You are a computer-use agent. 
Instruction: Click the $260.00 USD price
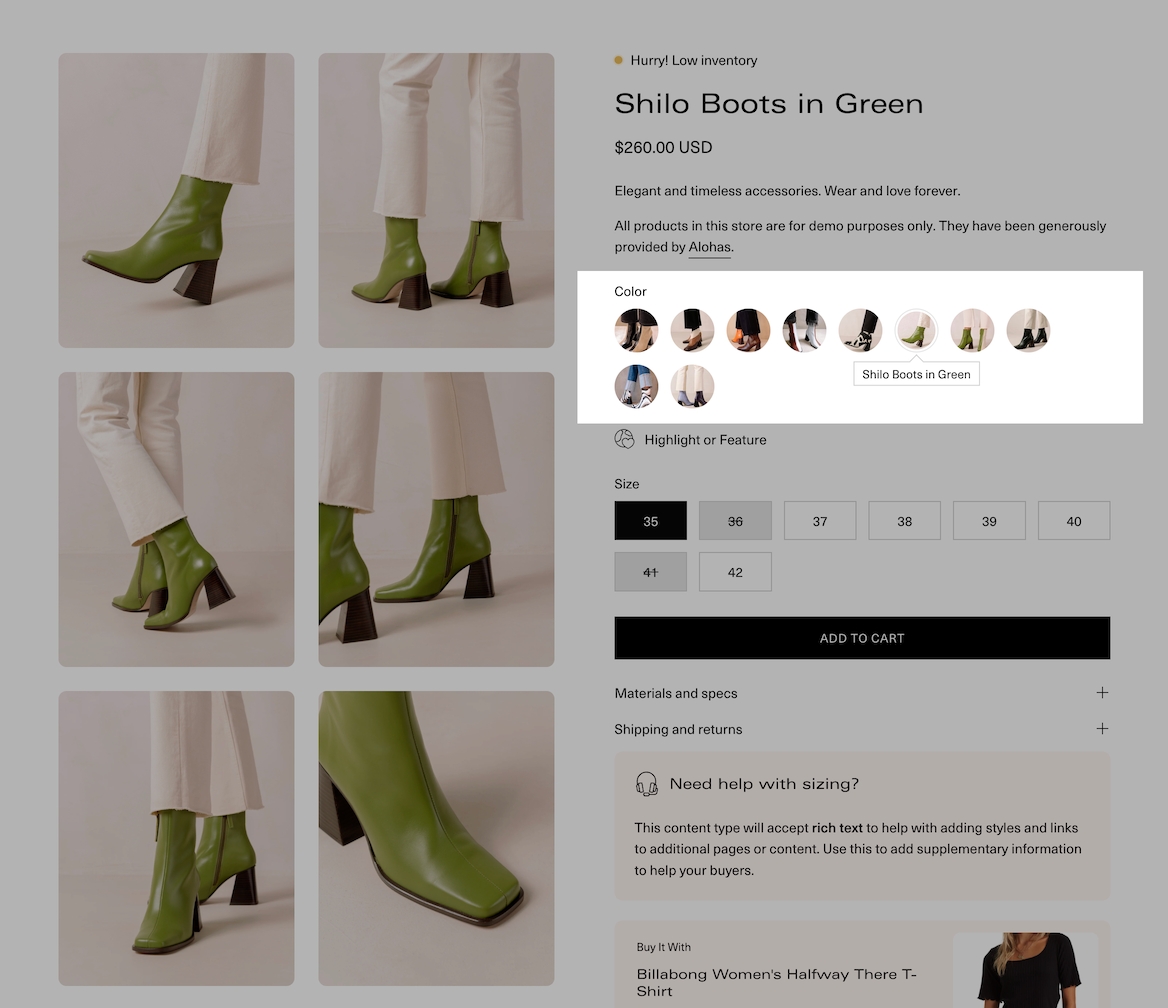point(663,148)
